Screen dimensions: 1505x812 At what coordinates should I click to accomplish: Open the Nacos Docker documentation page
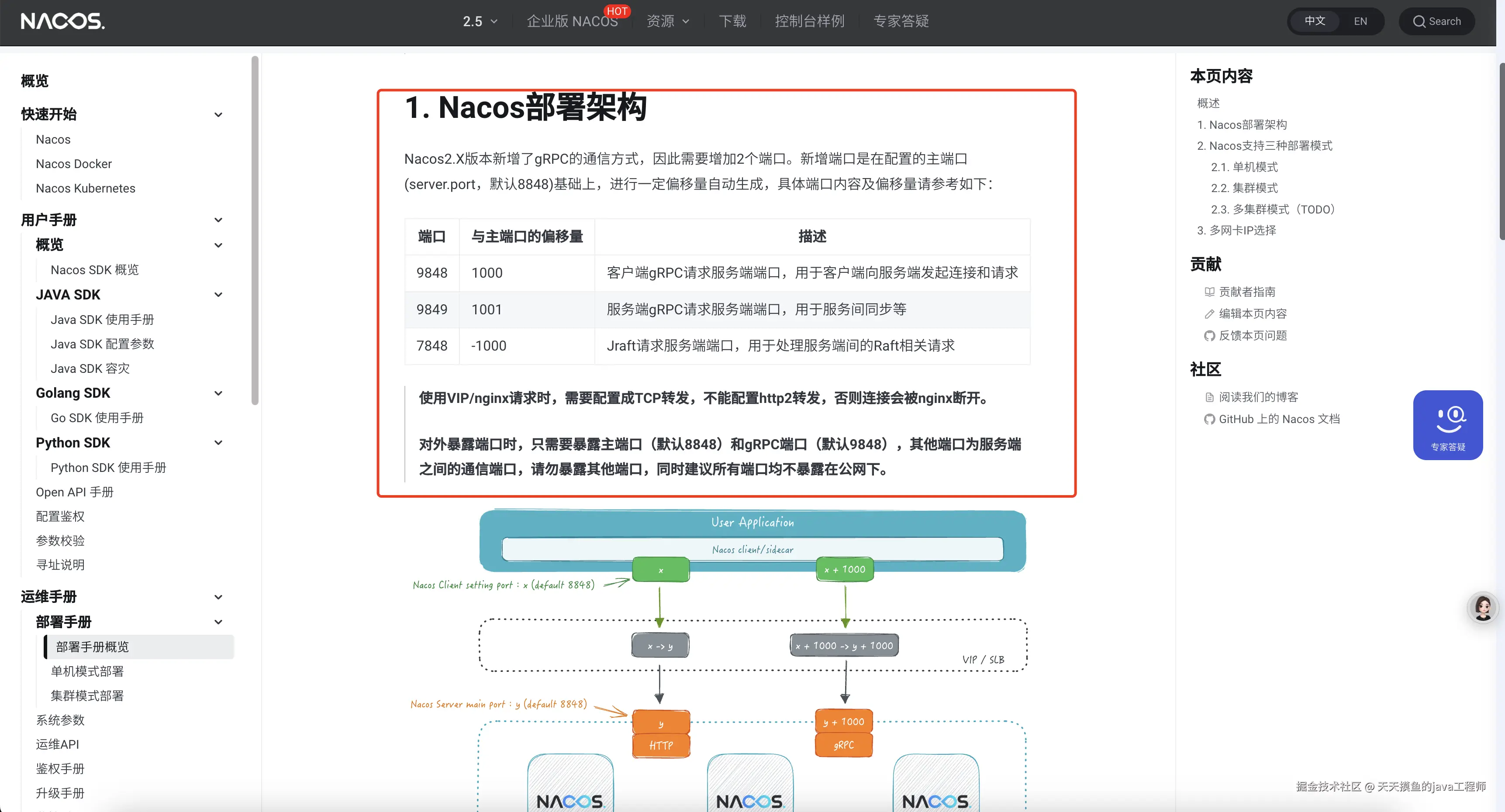pos(74,164)
